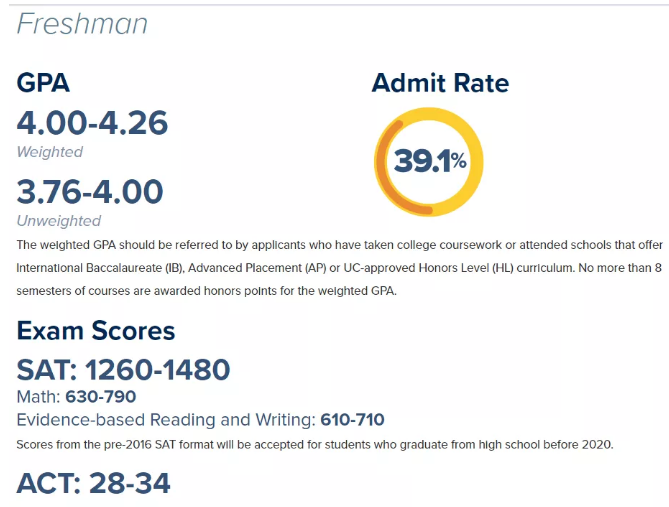This screenshot has width=669, height=507.
Task: Click the Math 630-790 score range
Action: tap(76, 397)
